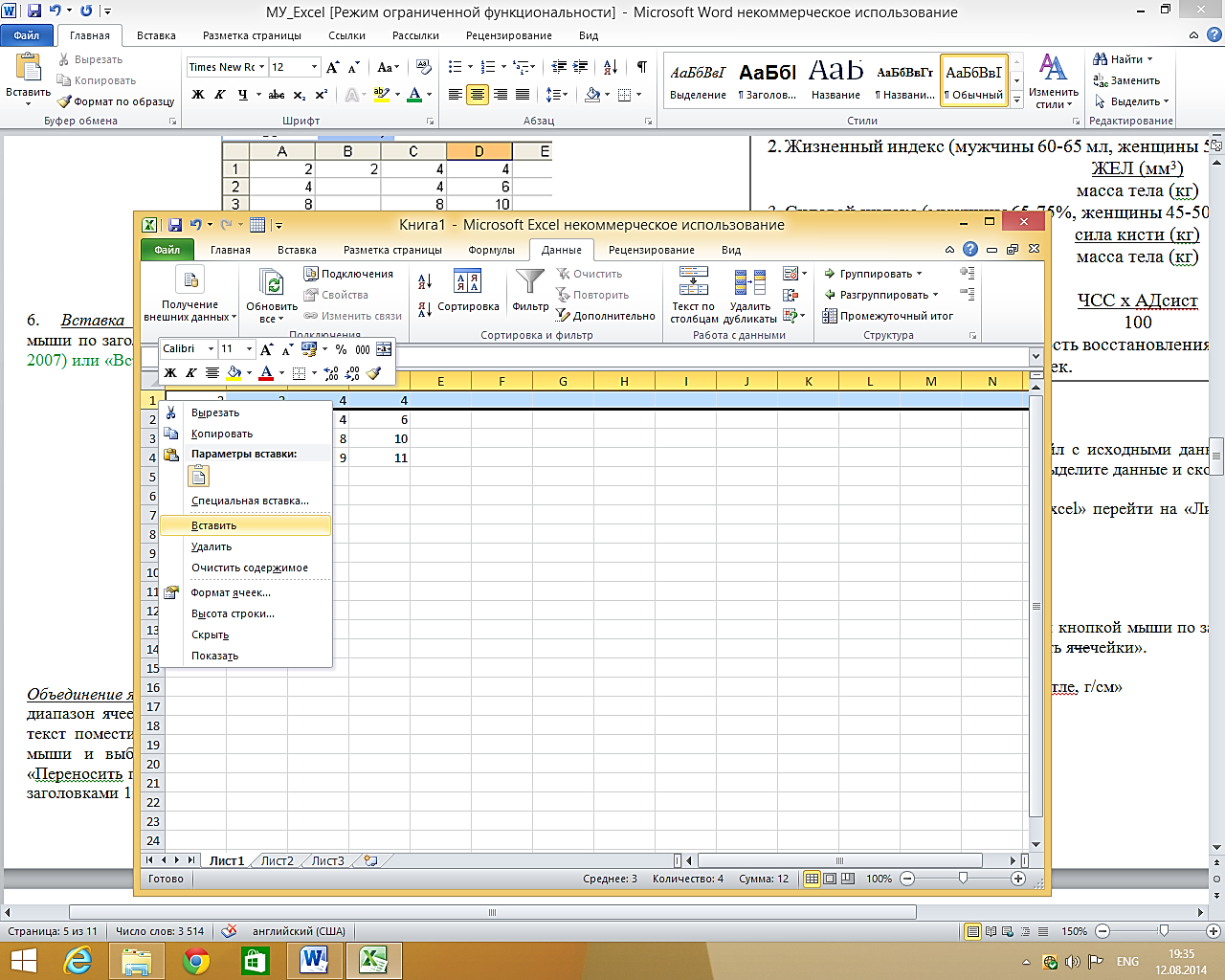1225x980 pixels.
Task: Toggle italic (К) in Word ribbon
Action: (220, 95)
